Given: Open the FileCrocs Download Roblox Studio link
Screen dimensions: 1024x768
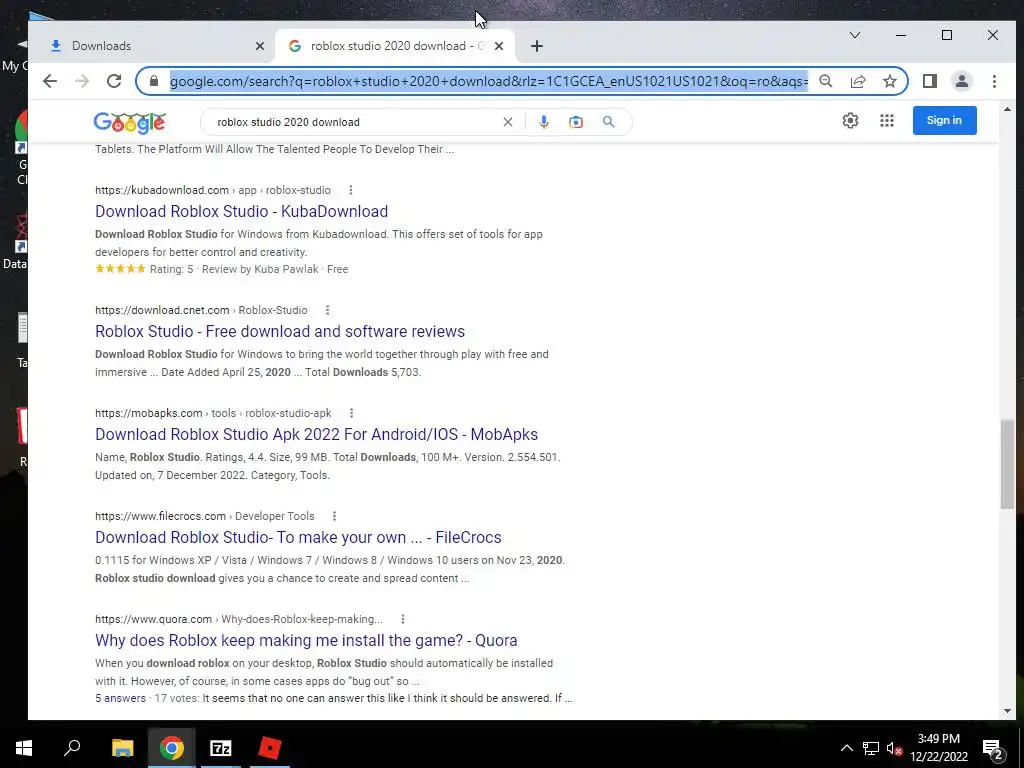Looking at the screenshot, I should point(298,537).
